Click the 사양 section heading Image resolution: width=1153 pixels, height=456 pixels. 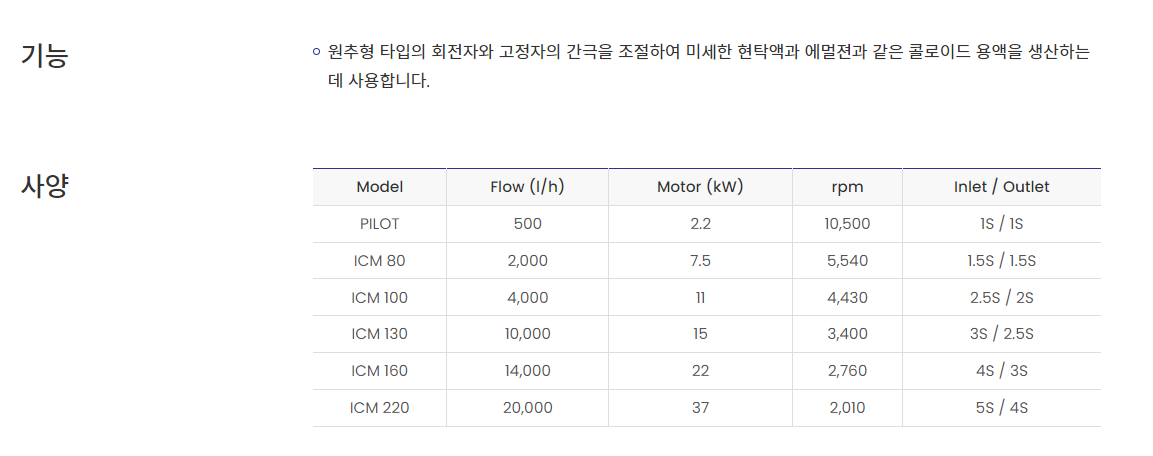[x=45, y=186]
